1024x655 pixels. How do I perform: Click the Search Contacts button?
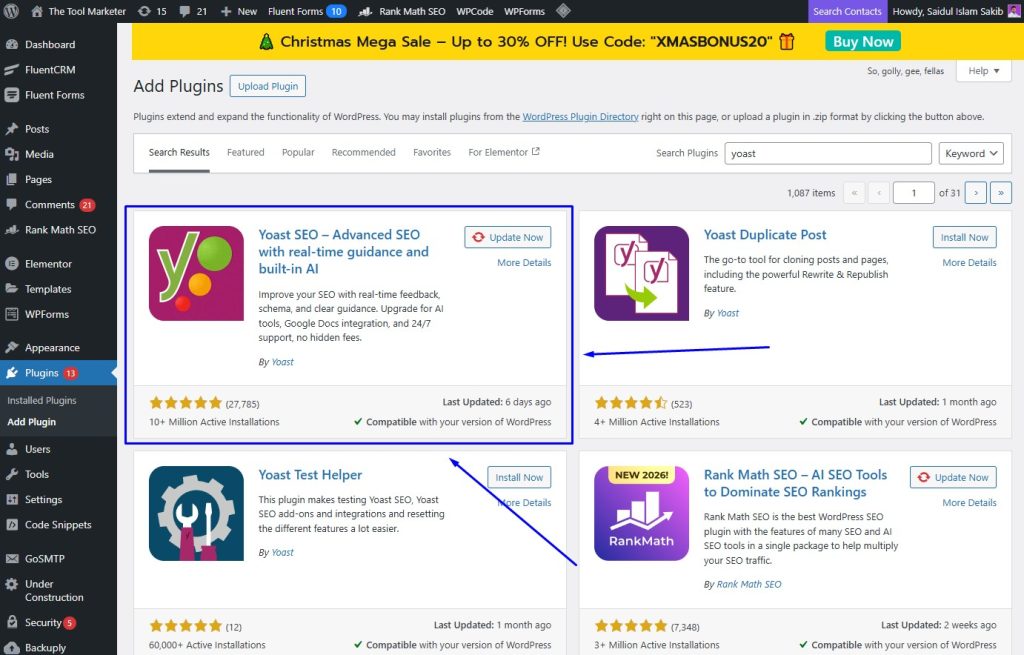(847, 11)
